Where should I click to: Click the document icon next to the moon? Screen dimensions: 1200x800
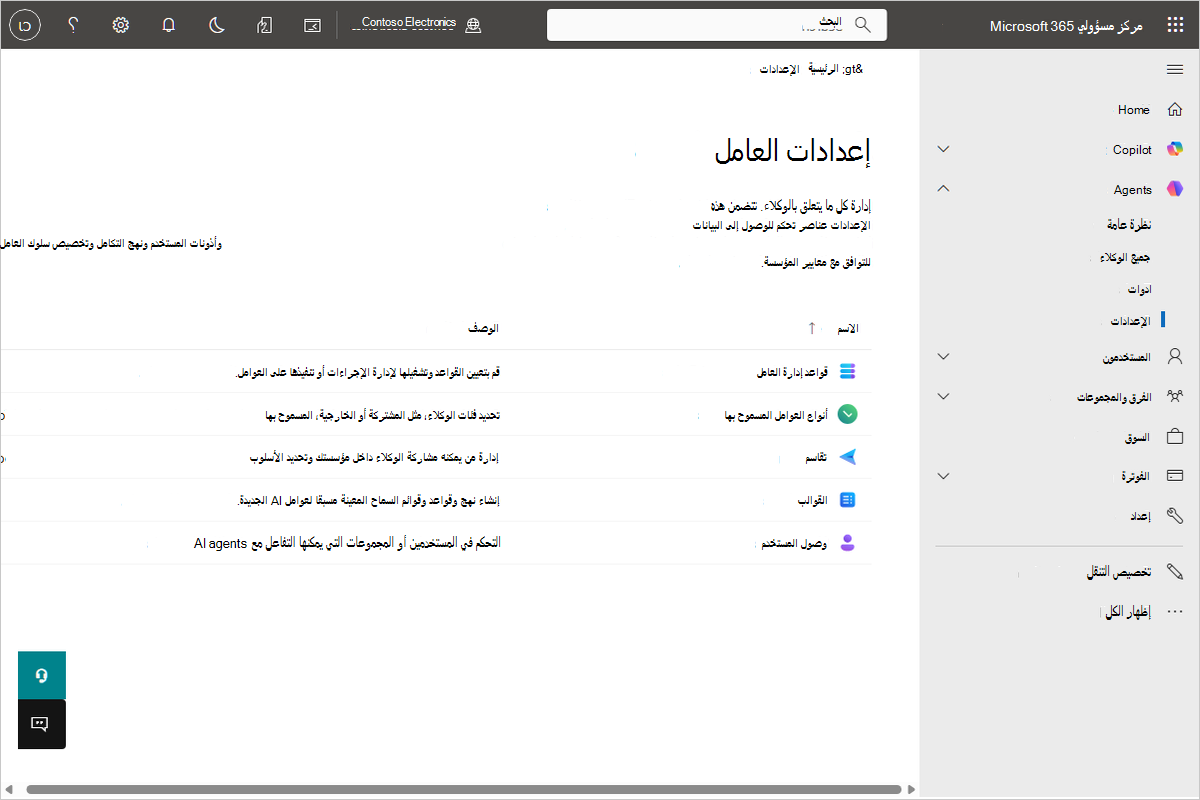click(265, 25)
